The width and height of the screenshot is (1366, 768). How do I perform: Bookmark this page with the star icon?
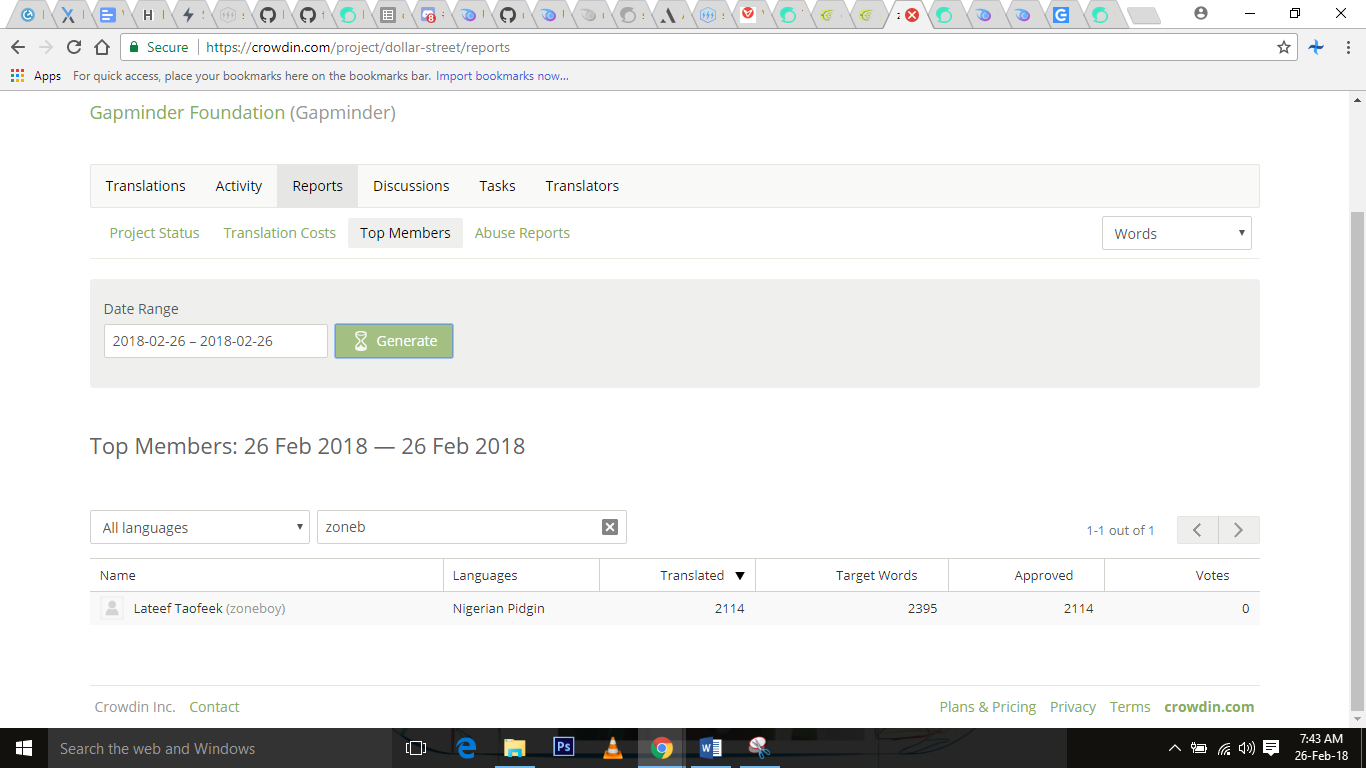(1284, 47)
